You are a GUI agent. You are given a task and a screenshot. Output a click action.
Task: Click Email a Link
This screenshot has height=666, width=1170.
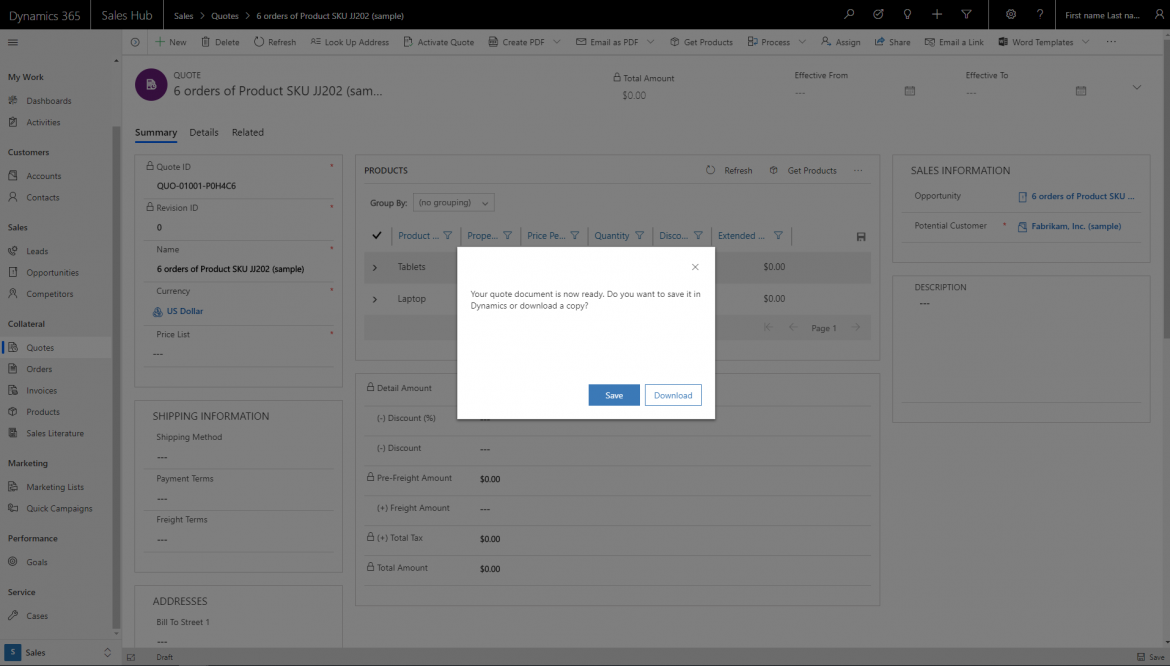coord(954,43)
